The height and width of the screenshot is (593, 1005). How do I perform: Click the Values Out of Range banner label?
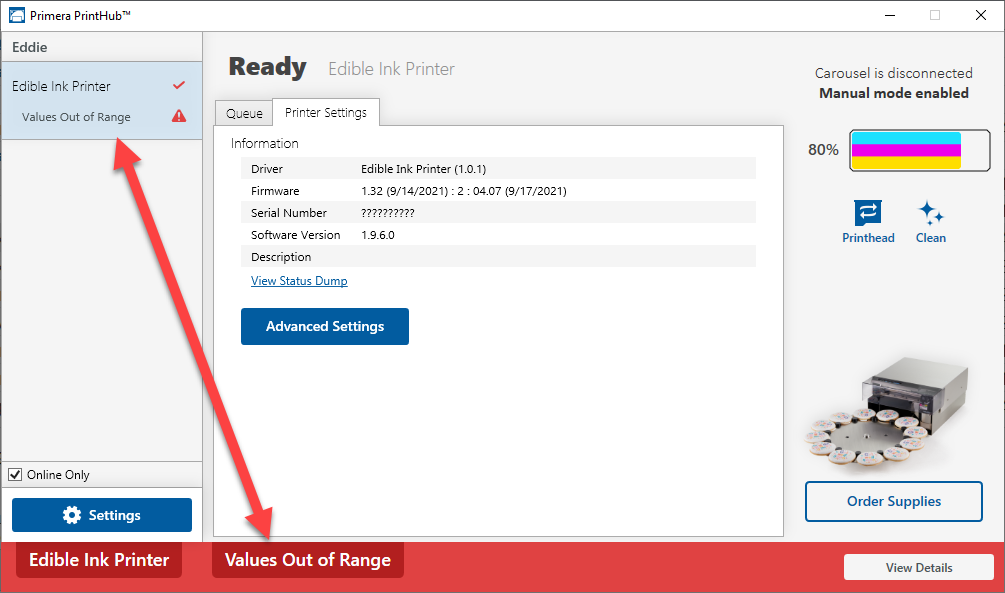click(x=308, y=560)
